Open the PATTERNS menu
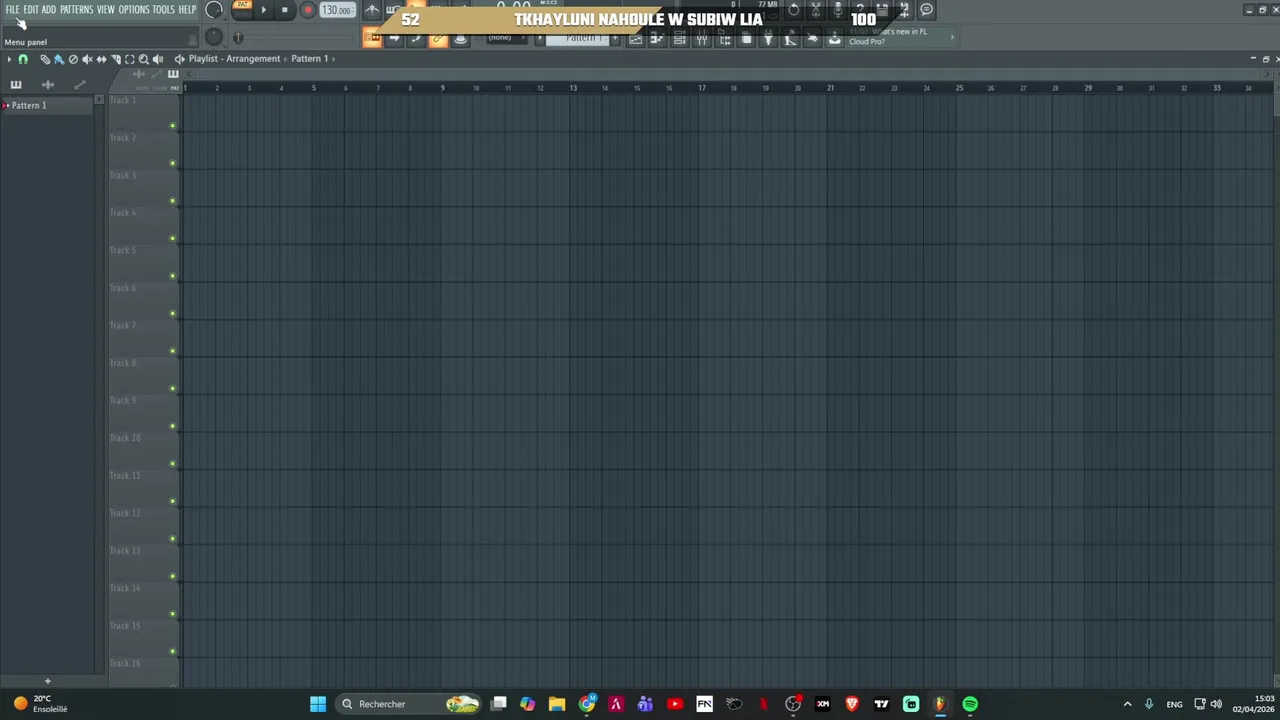 (x=77, y=9)
